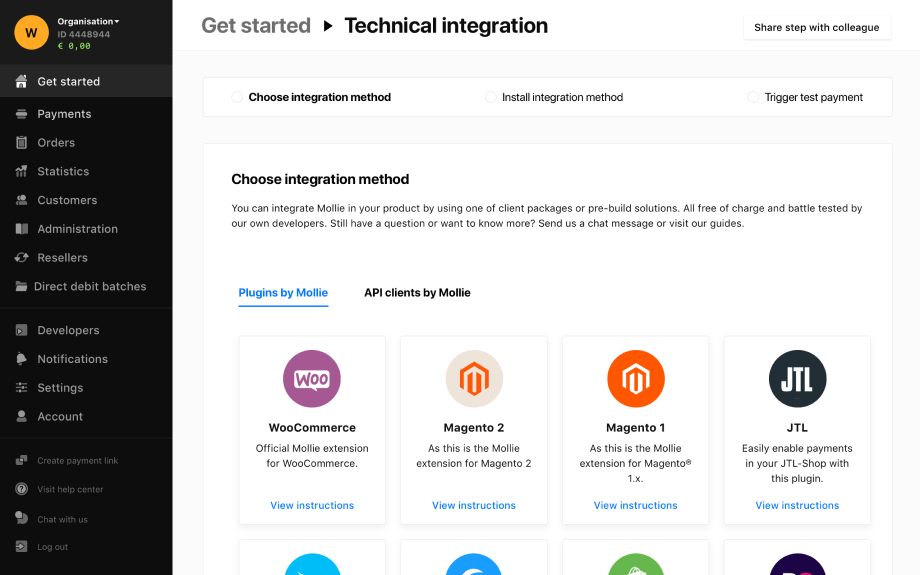Click the Magento 2 logo
This screenshot has width=920, height=575.
pyautogui.click(x=474, y=379)
